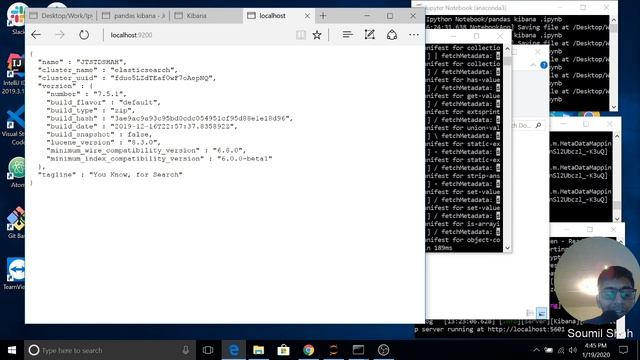The image size is (640, 360).
Task: Open the command prompt taskbar icon
Action: point(358,350)
